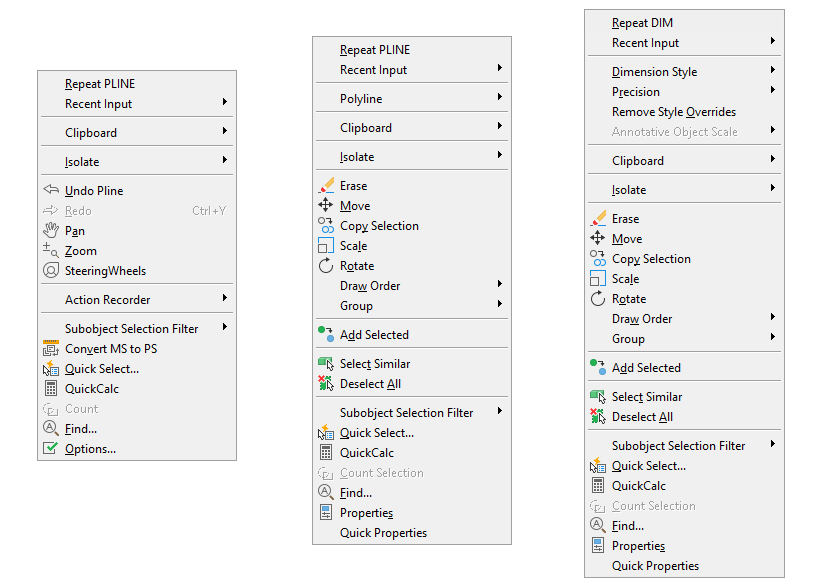Click the Add Selected icon in right menu

pyautogui.click(x=598, y=367)
